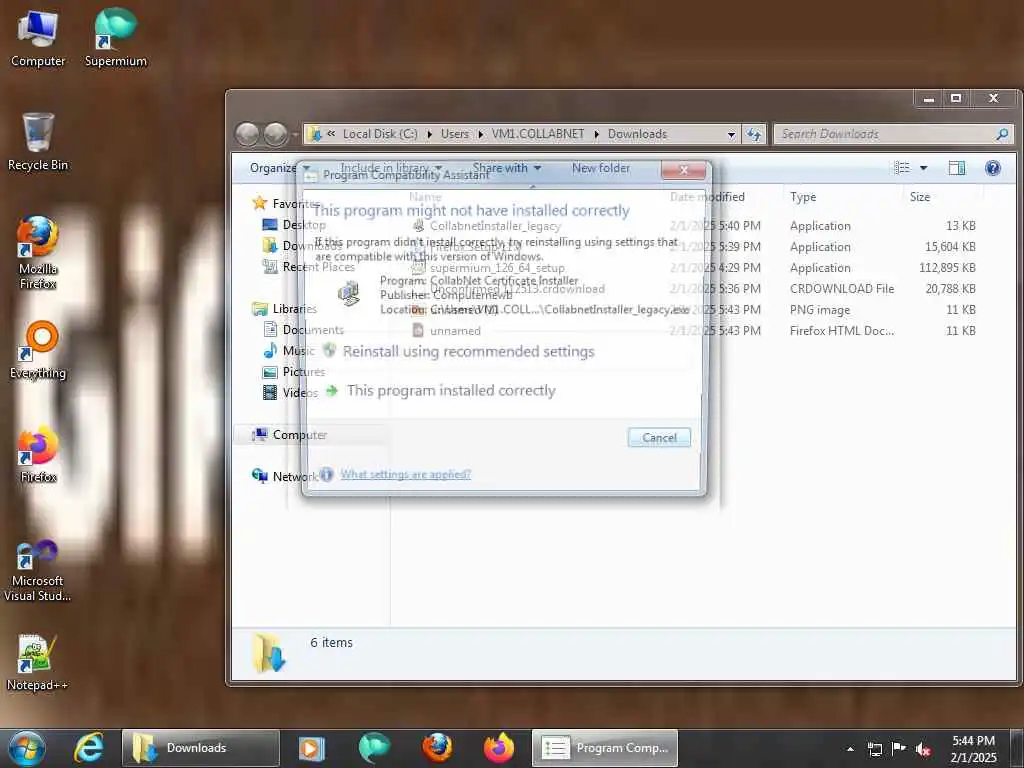Select Computer in the navigation pane

click(x=289, y=434)
